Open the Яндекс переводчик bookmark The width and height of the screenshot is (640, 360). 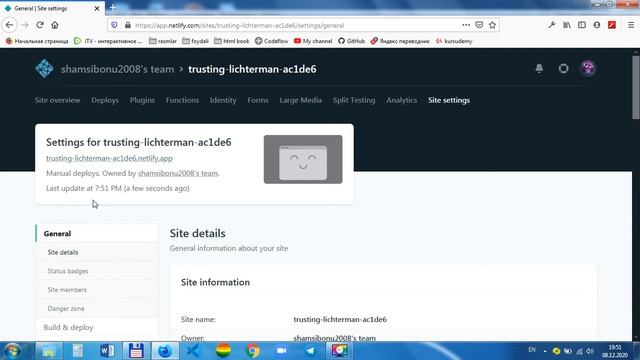tap(400, 41)
